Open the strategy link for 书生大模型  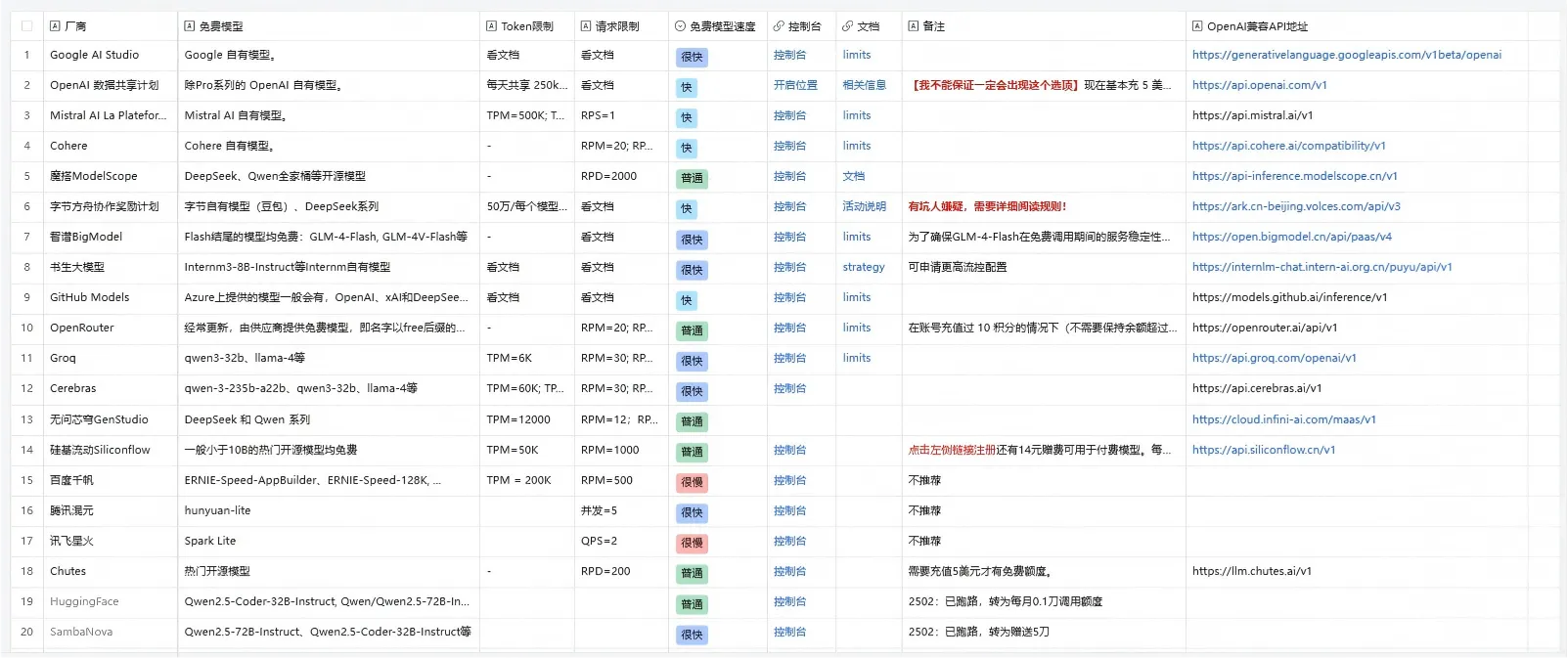pos(864,268)
